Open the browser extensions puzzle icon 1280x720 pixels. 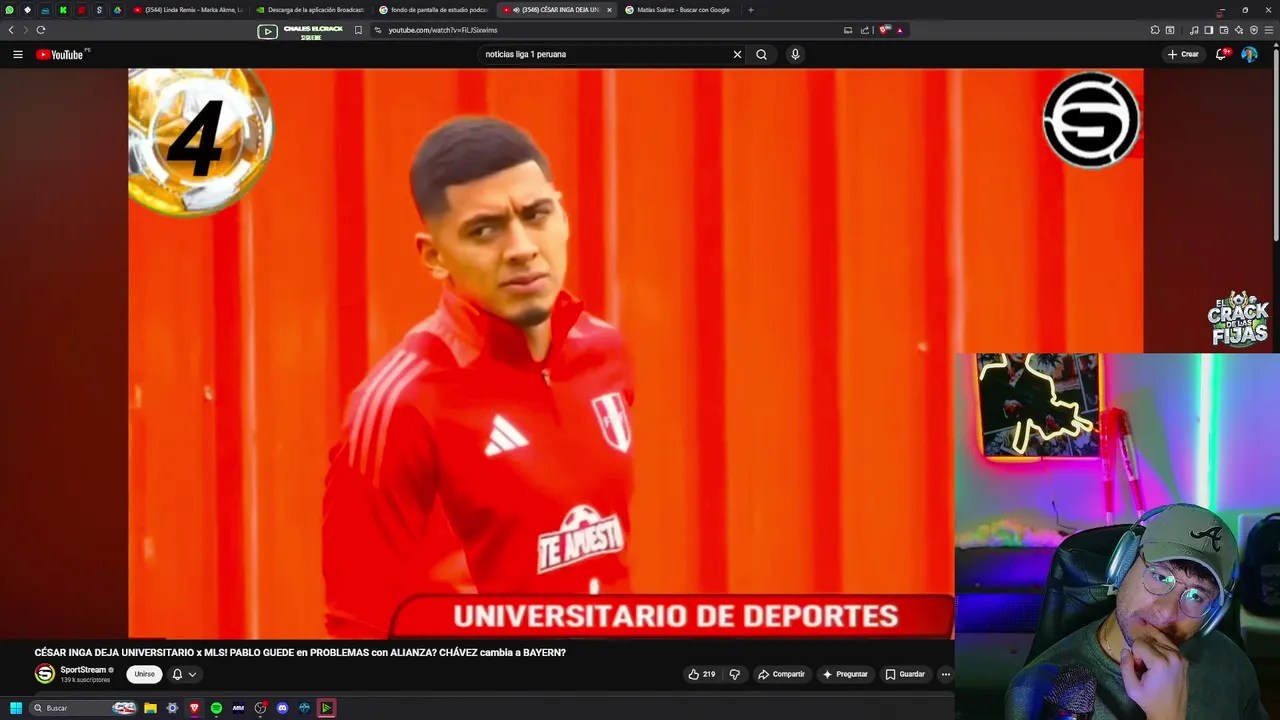coord(1155,30)
